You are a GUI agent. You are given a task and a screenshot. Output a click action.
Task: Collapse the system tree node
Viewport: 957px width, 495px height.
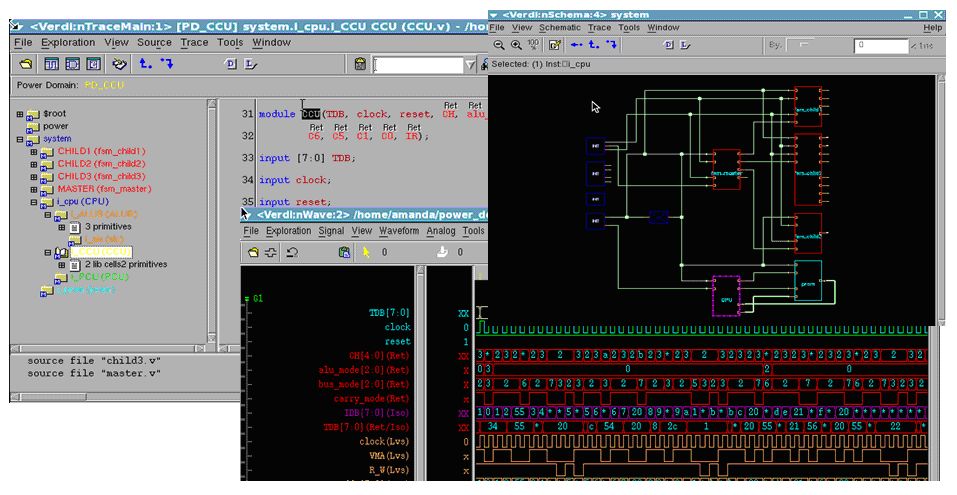click(20, 139)
